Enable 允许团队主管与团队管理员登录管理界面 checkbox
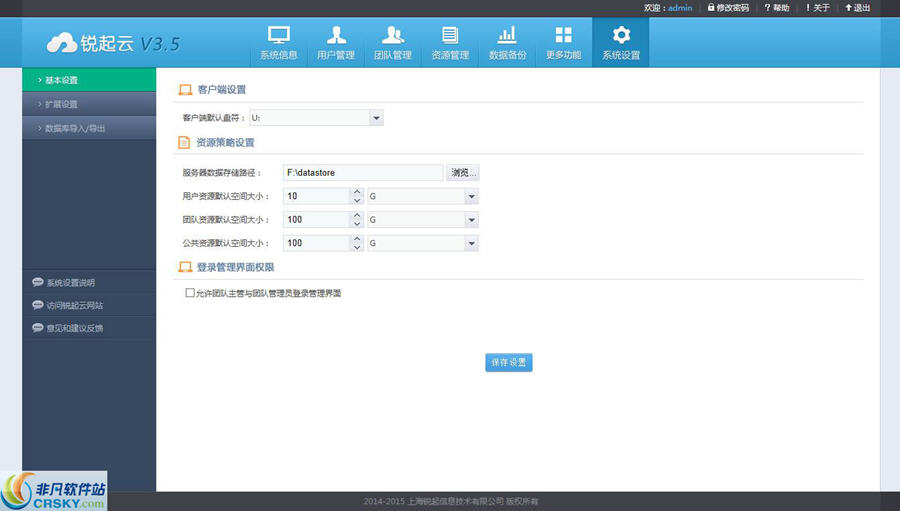Screen dimensions: 900x511 189,293
